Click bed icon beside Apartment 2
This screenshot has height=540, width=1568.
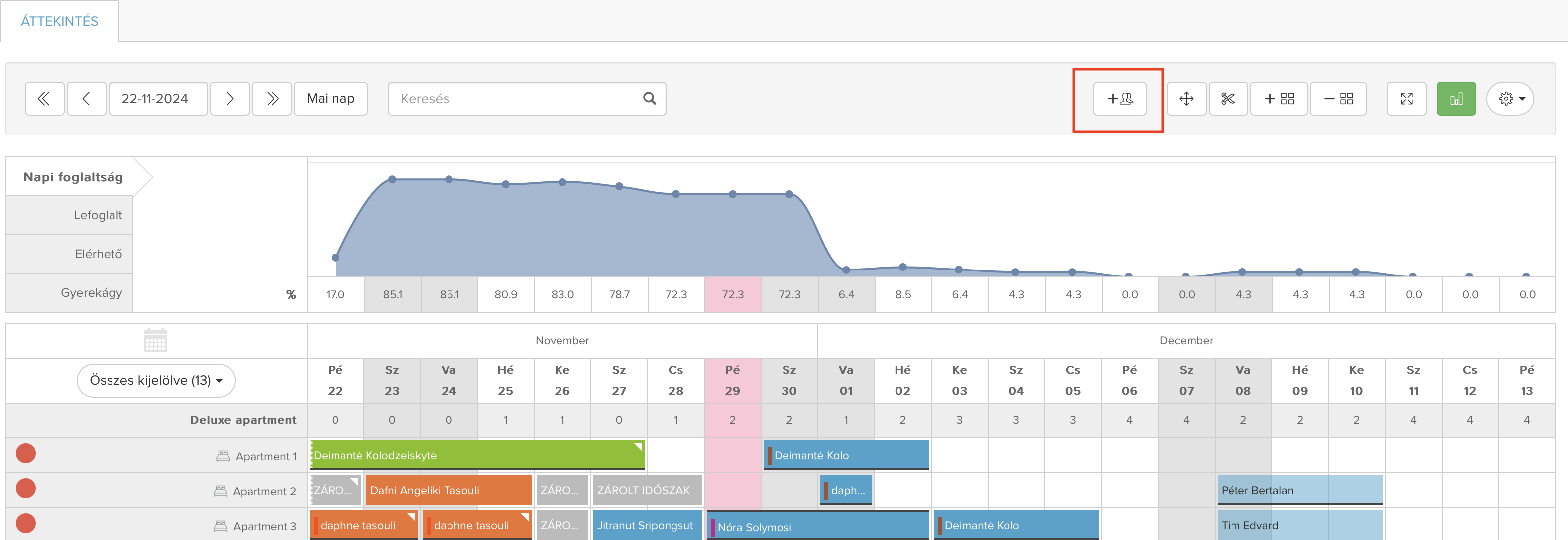point(221,491)
